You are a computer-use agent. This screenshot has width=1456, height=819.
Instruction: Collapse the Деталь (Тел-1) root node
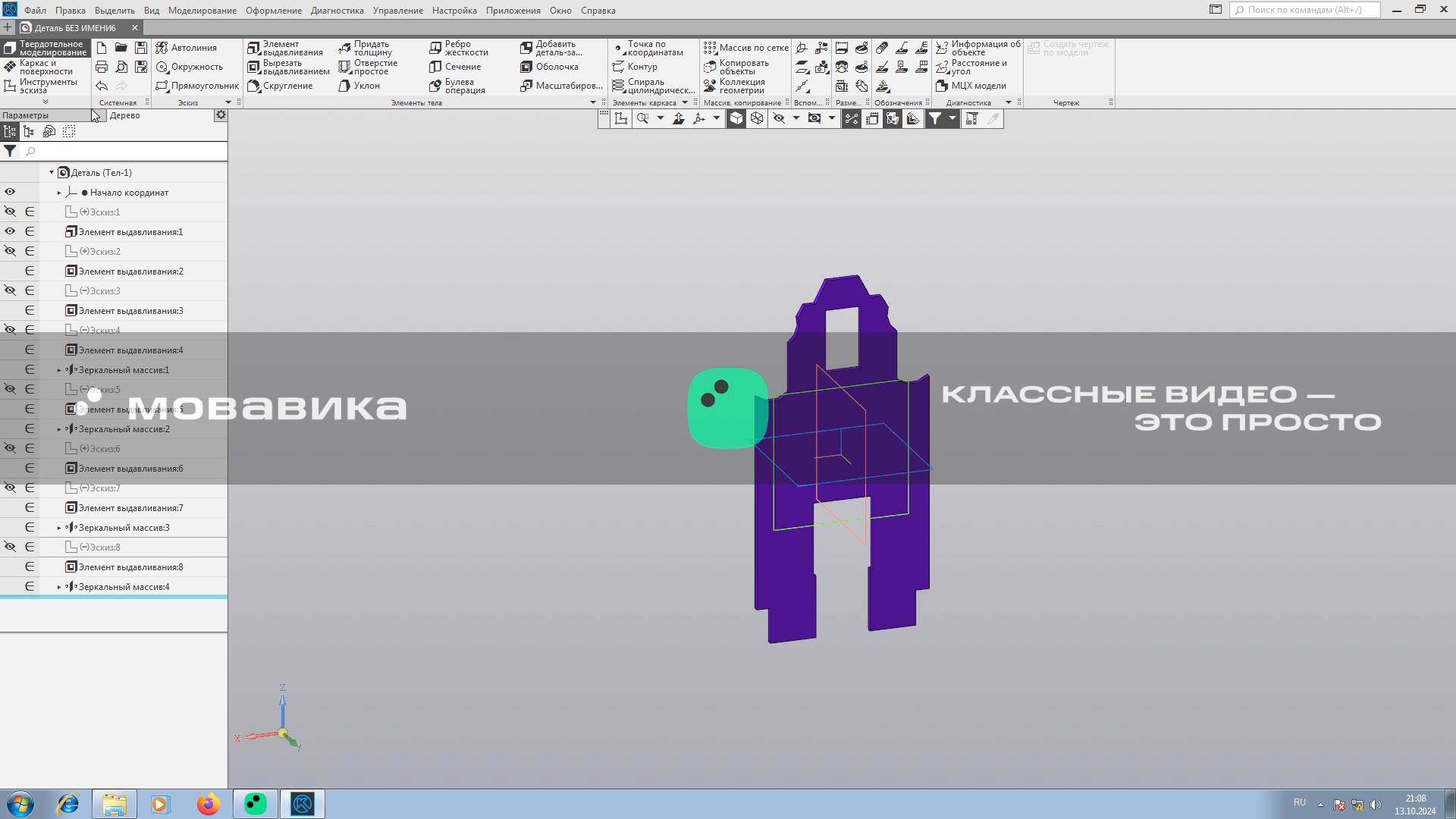52,172
